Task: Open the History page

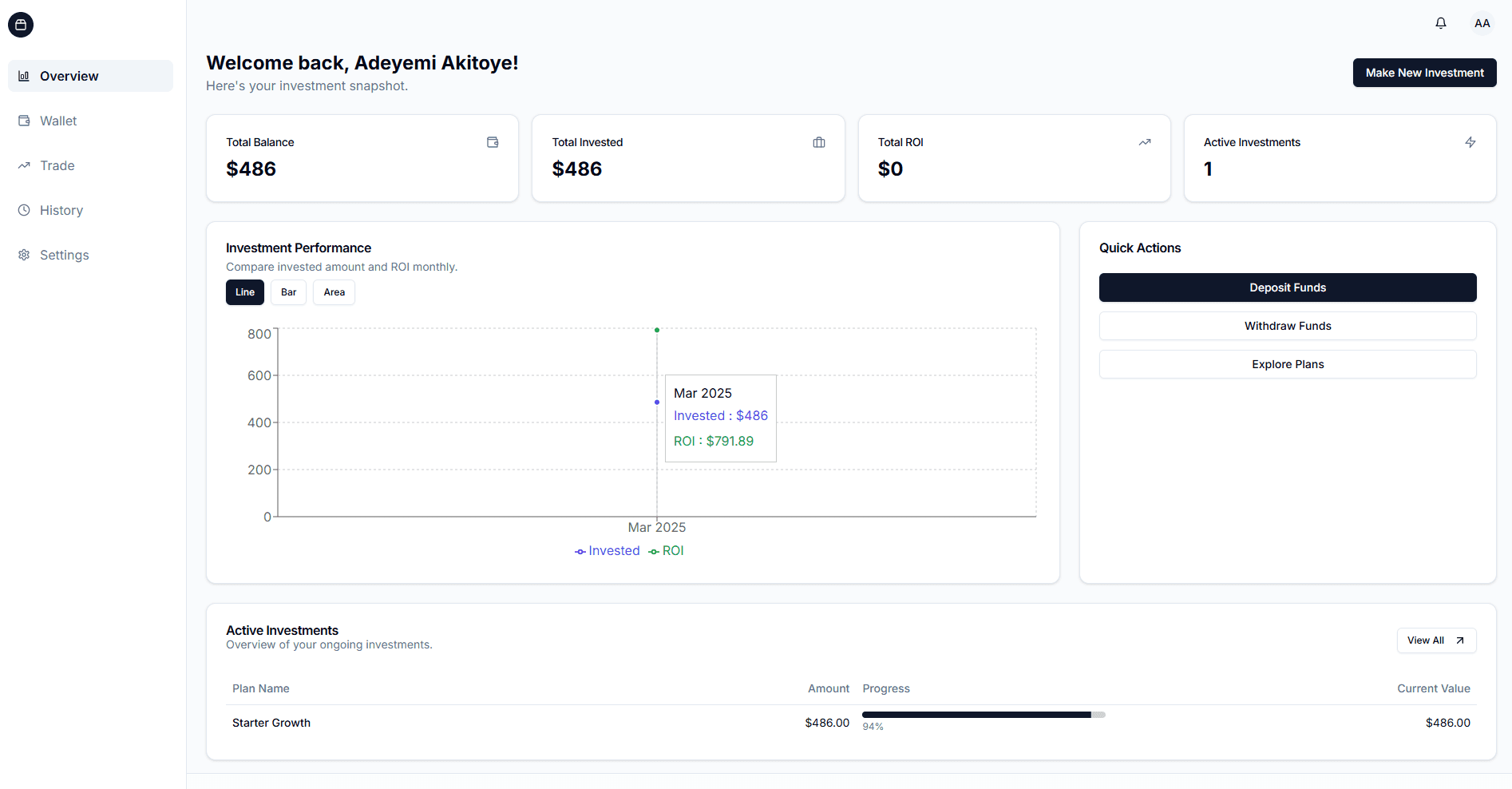Action: tap(90, 210)
